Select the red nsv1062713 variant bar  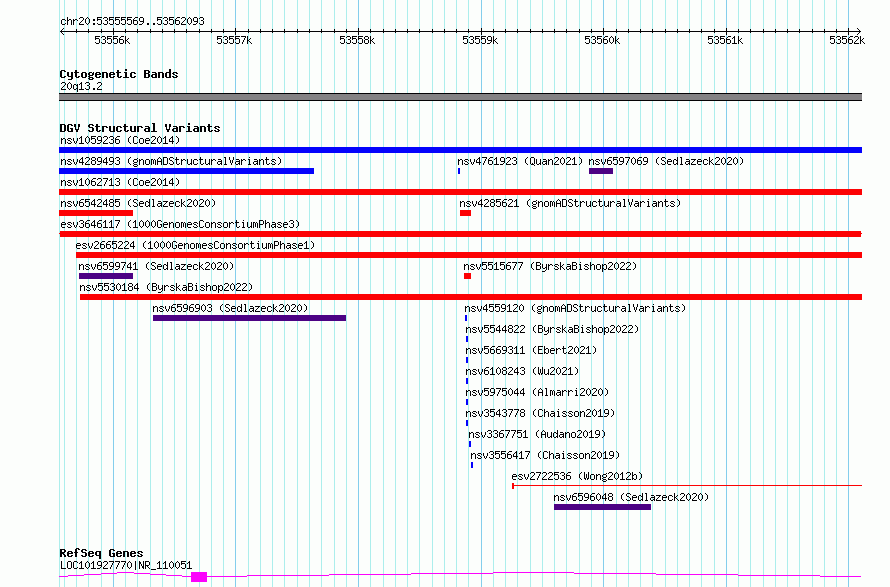point(460,192)
